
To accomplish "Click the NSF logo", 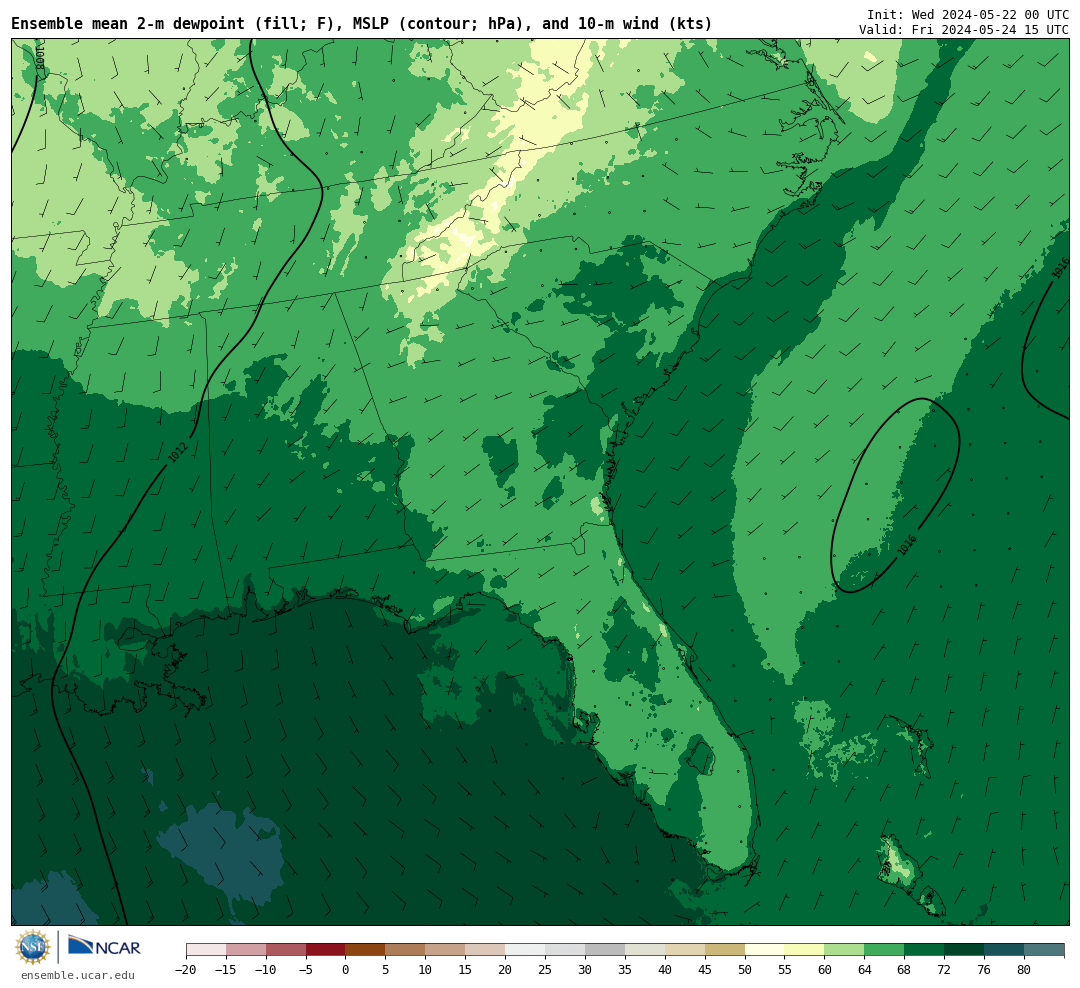I will (33, 947).
